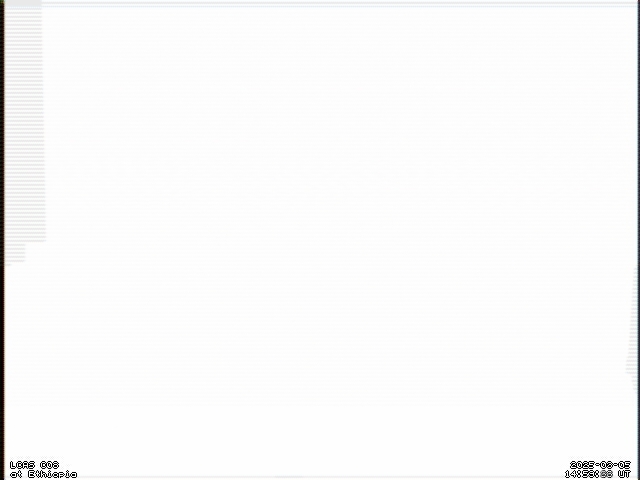640x480 pixels.
Task: Select the 2025-03-05 date stamp
Action: [x=600, y=465]
